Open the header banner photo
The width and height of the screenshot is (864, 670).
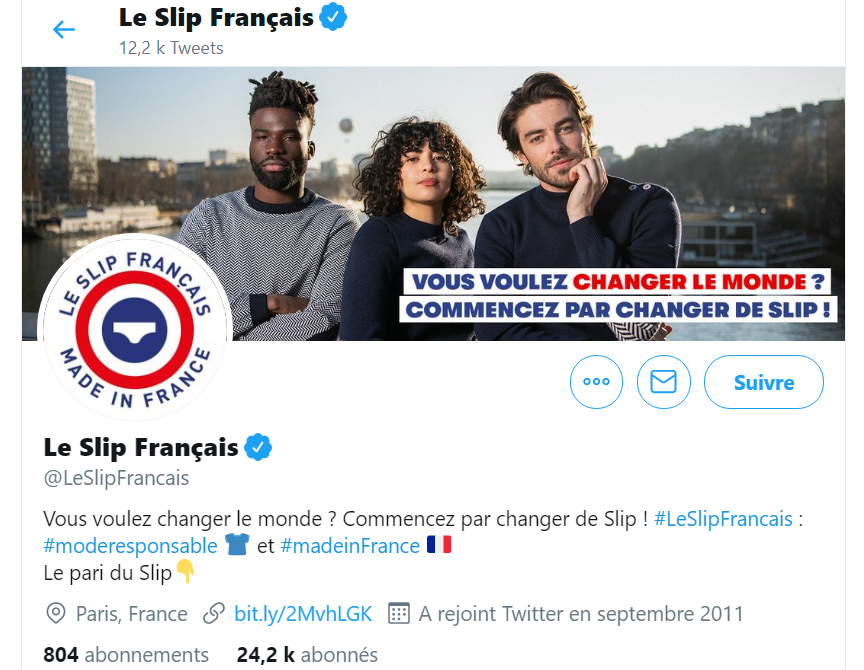point(433,203)
